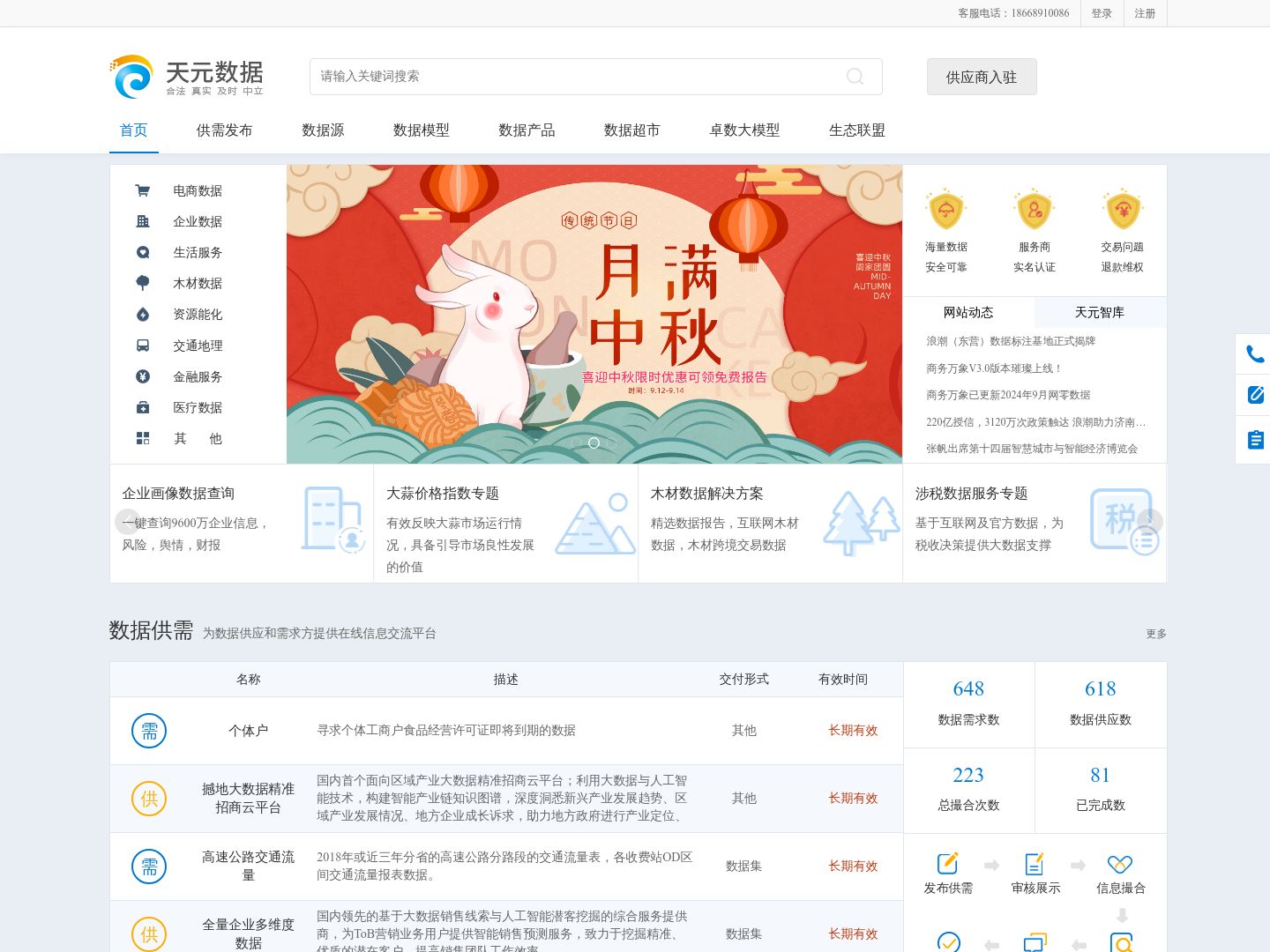This screenshot has width=1270, height=952.
Task: Click the 服务商 实名认证 shield icon
Action: click(1034, 209)
